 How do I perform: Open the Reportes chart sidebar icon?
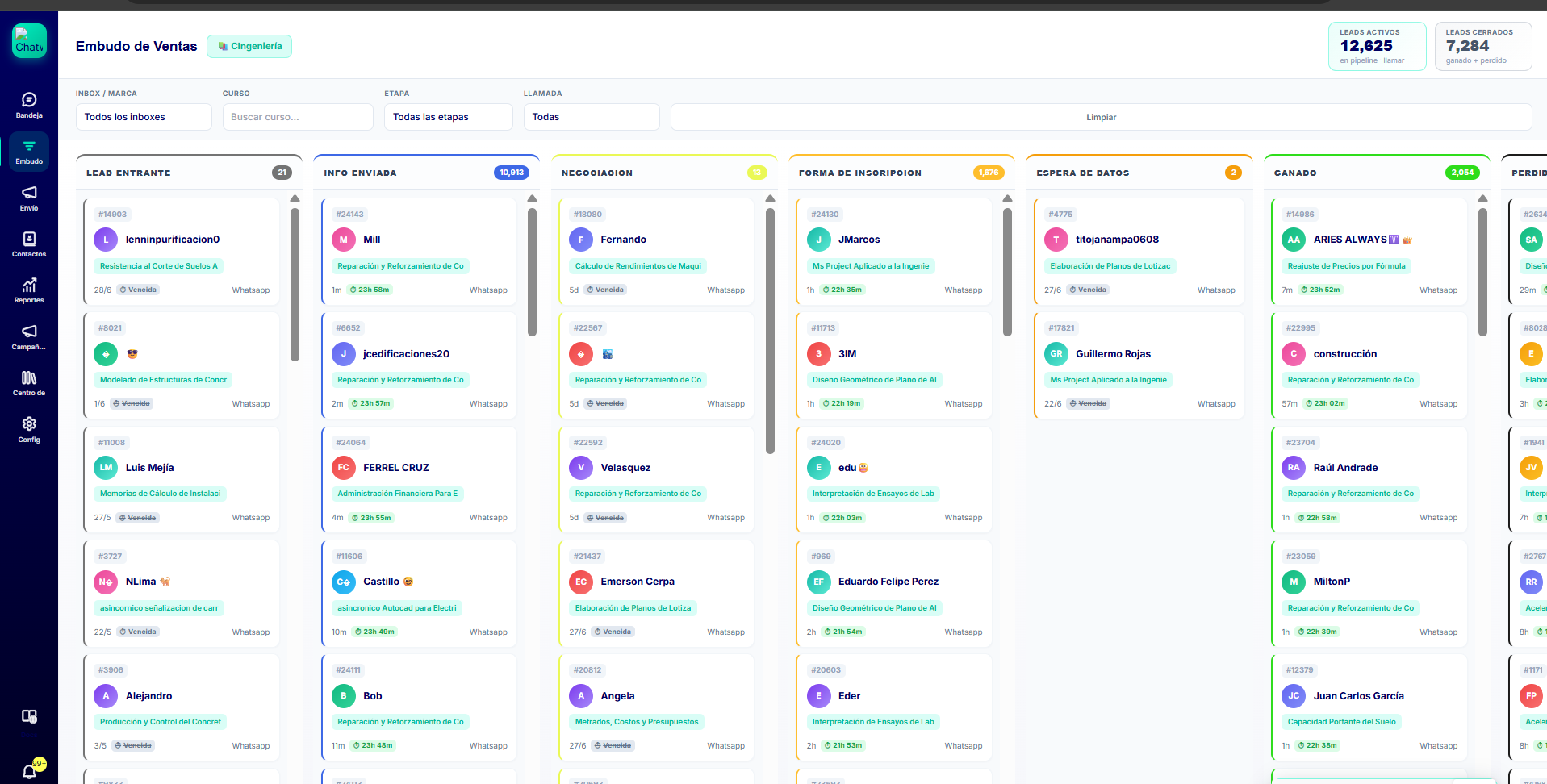(29, 290)
